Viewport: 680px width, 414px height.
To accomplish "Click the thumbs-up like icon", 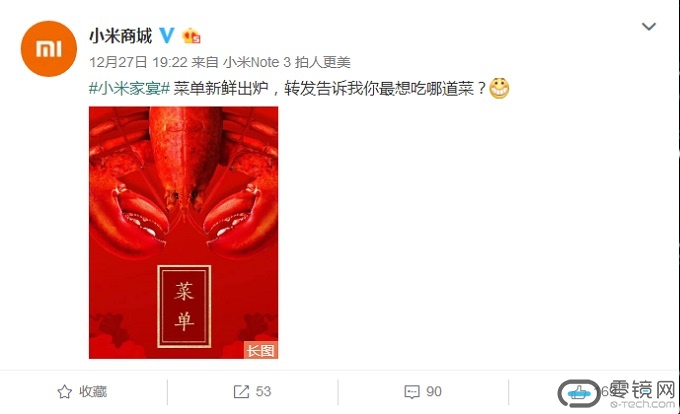I will [x=579, y=394].
